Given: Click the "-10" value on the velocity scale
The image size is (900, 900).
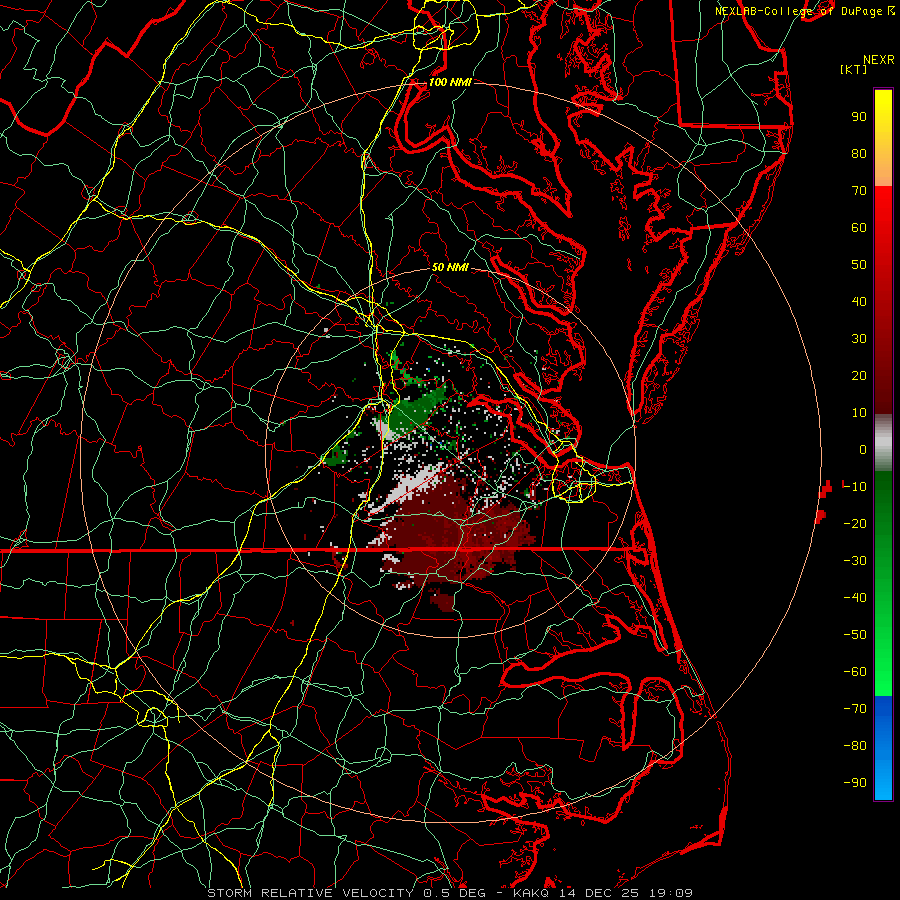Looking at the screenshot, I should pos(855,487).
